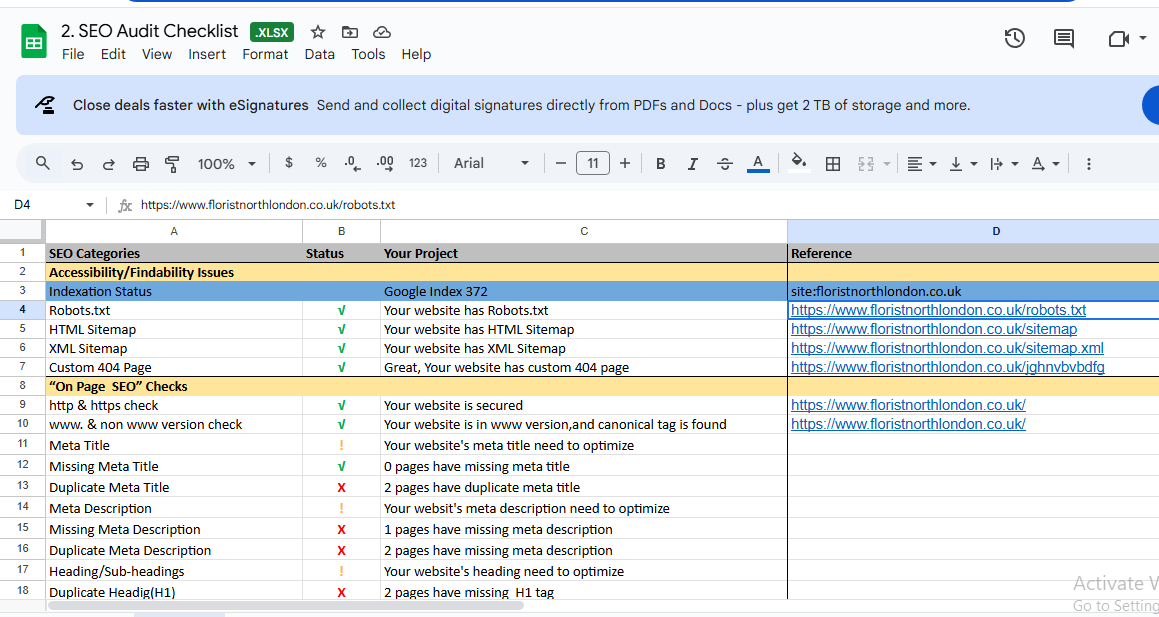Open the text color picker
Viewport: 1159px width, 617px height.
point(758,163)
